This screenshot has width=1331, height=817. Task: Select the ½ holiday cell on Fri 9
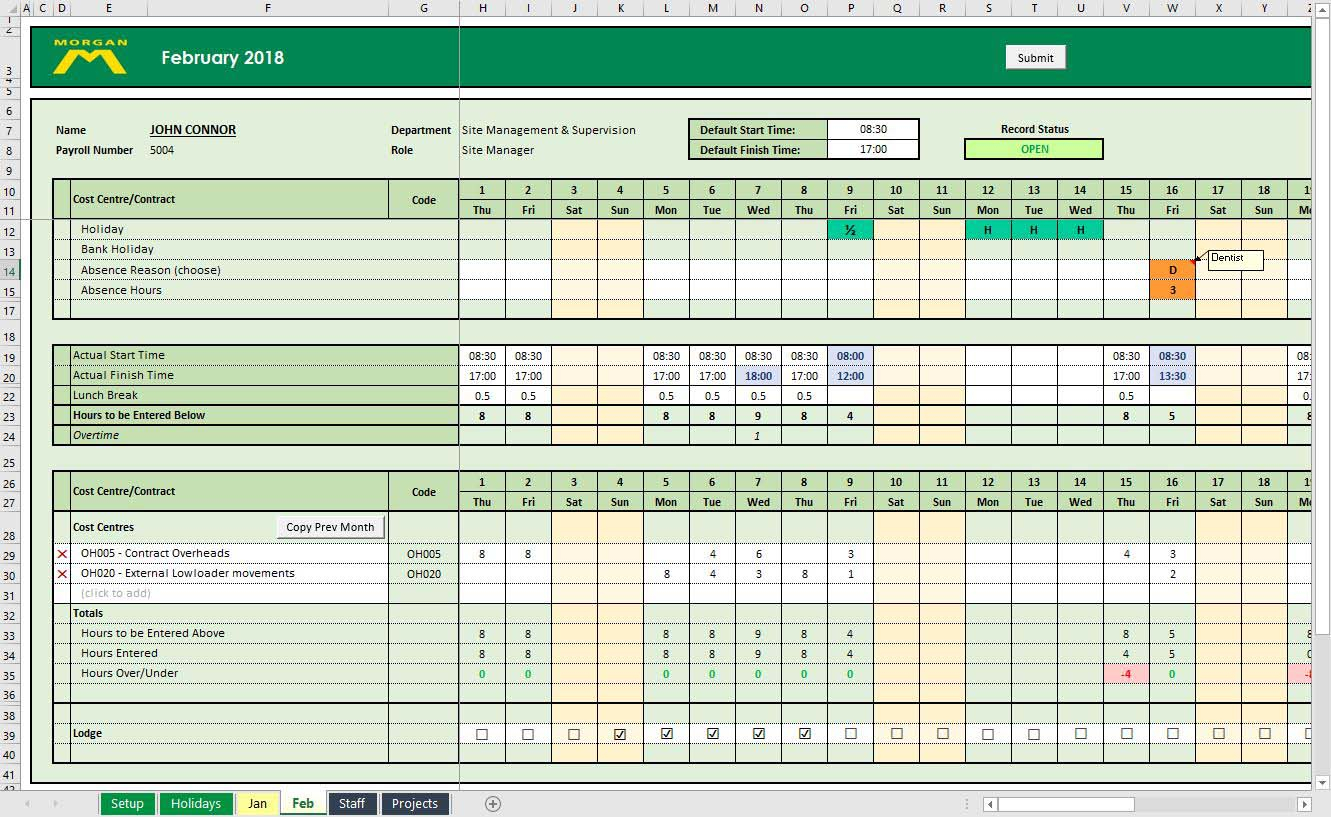click(850, 230)
